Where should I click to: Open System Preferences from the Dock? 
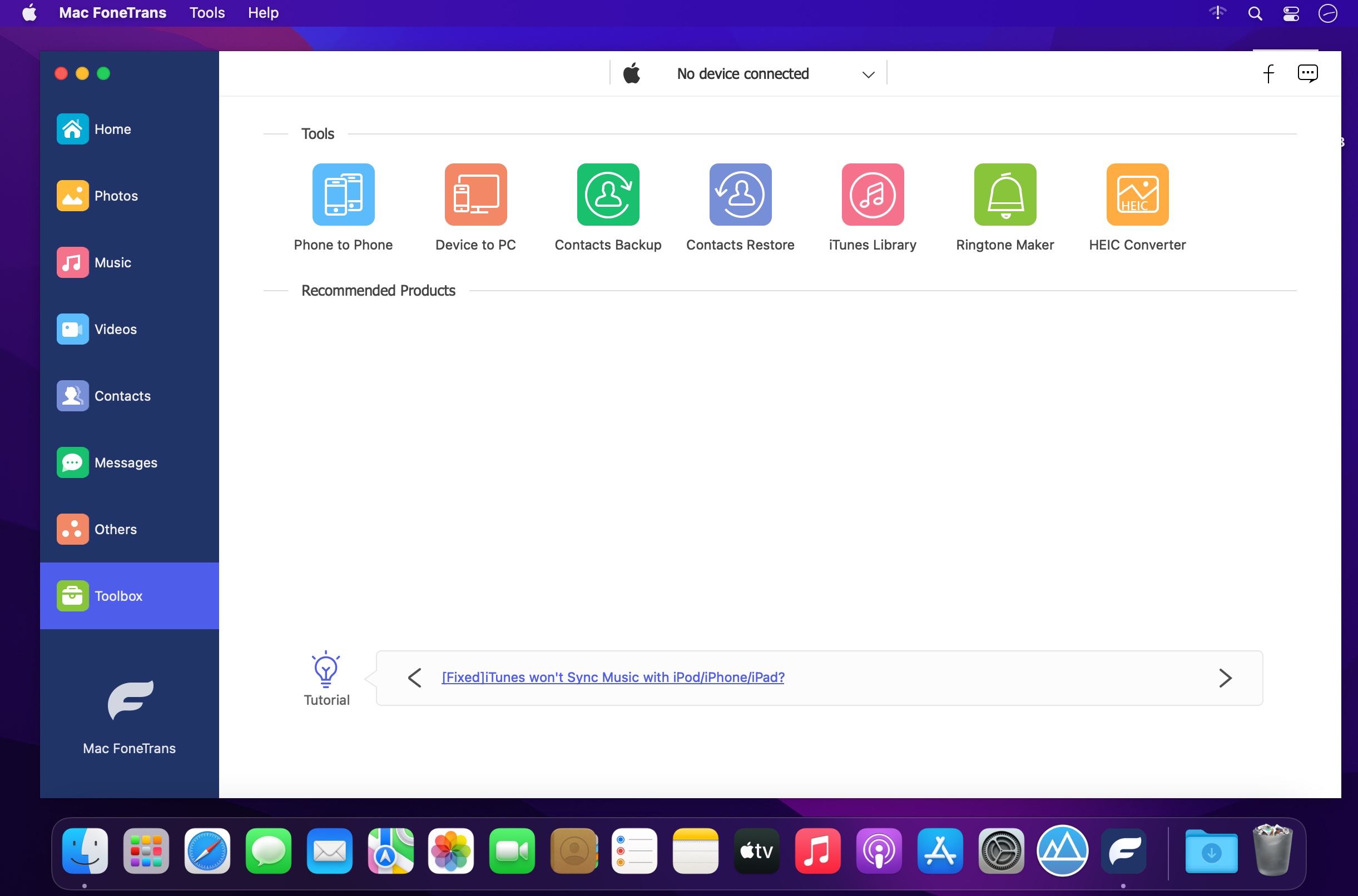pos(1002,851)
